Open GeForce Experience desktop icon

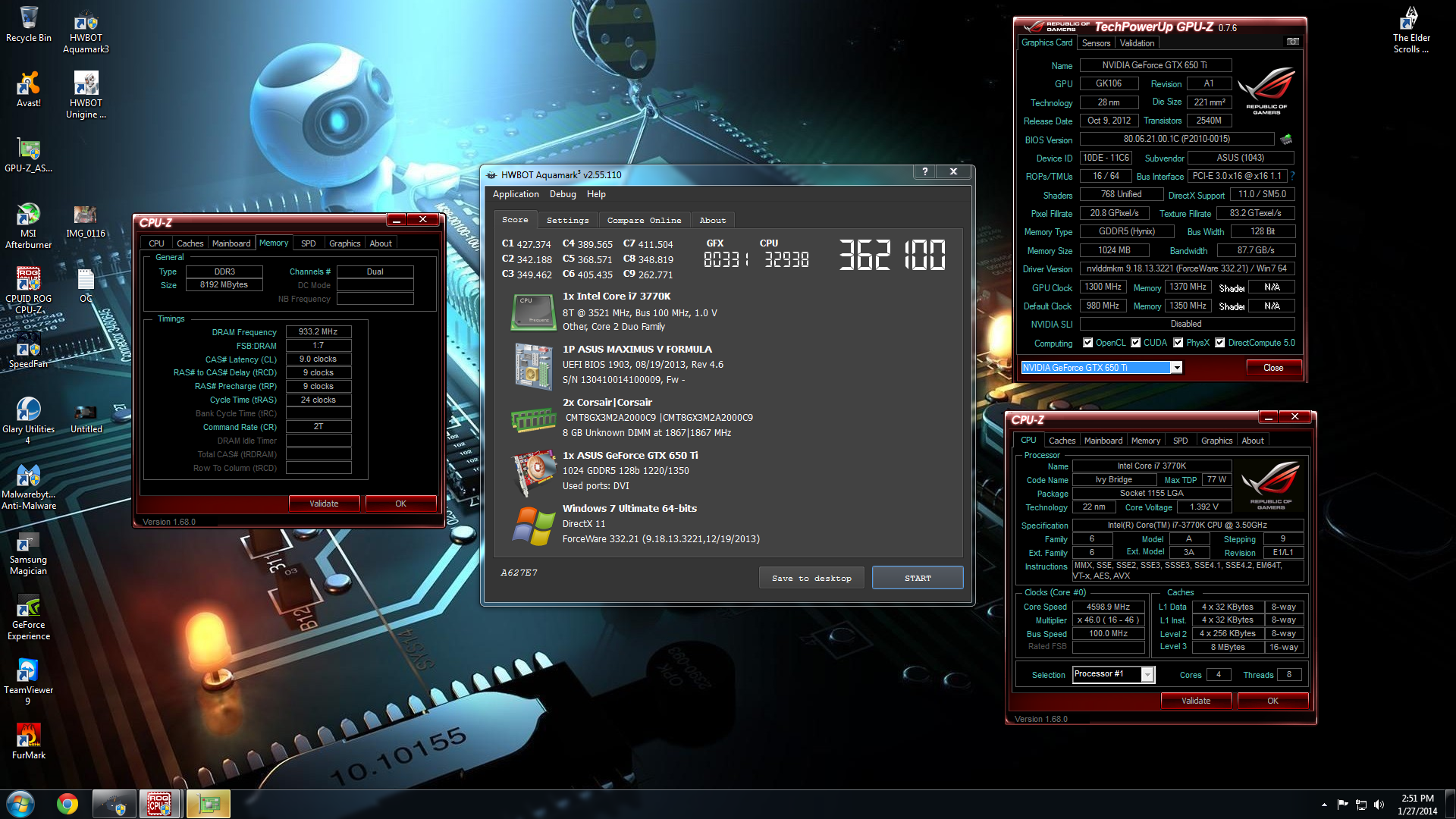tap(29, 617)
